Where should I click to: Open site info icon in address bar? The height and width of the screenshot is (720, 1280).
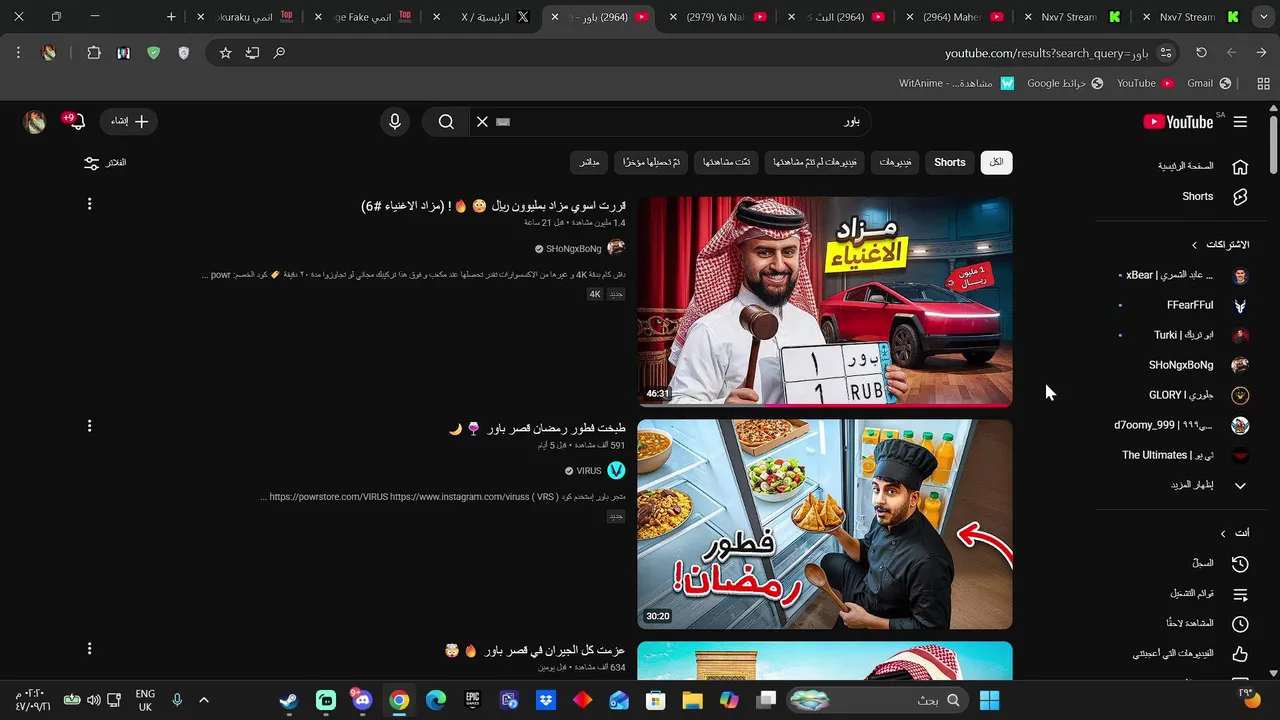[x=1166, y=53]
